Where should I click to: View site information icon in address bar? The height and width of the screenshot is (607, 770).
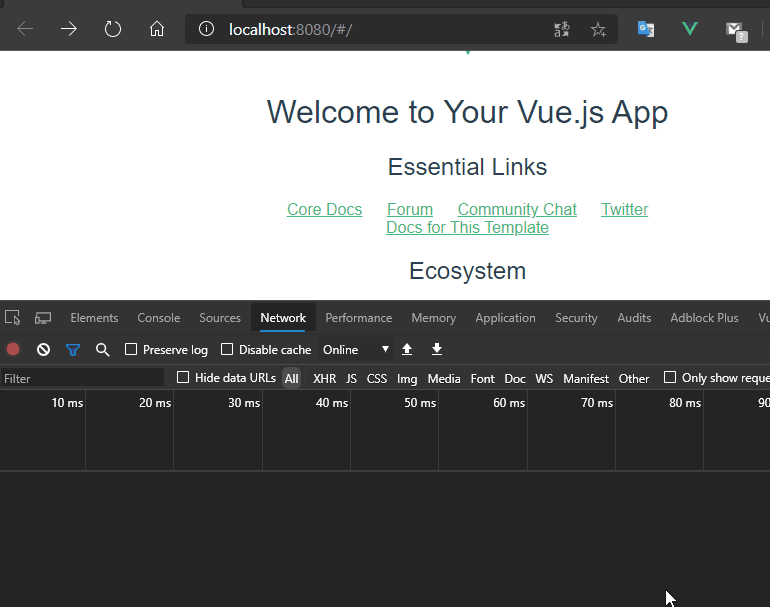(x=206, y=29)
